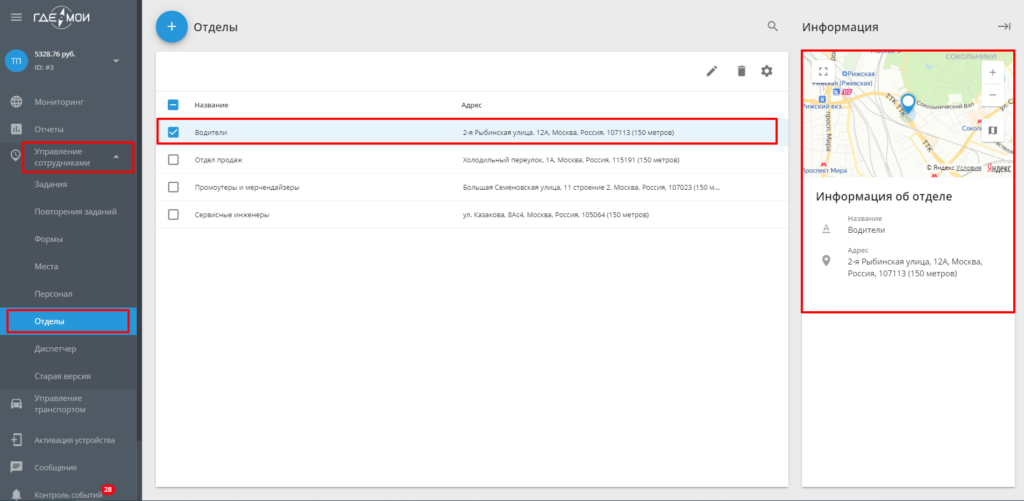Image resolution: width=1024 pixels, height=501 pixels.
Task: Click the device activation icon
Action: click(16, 440)
